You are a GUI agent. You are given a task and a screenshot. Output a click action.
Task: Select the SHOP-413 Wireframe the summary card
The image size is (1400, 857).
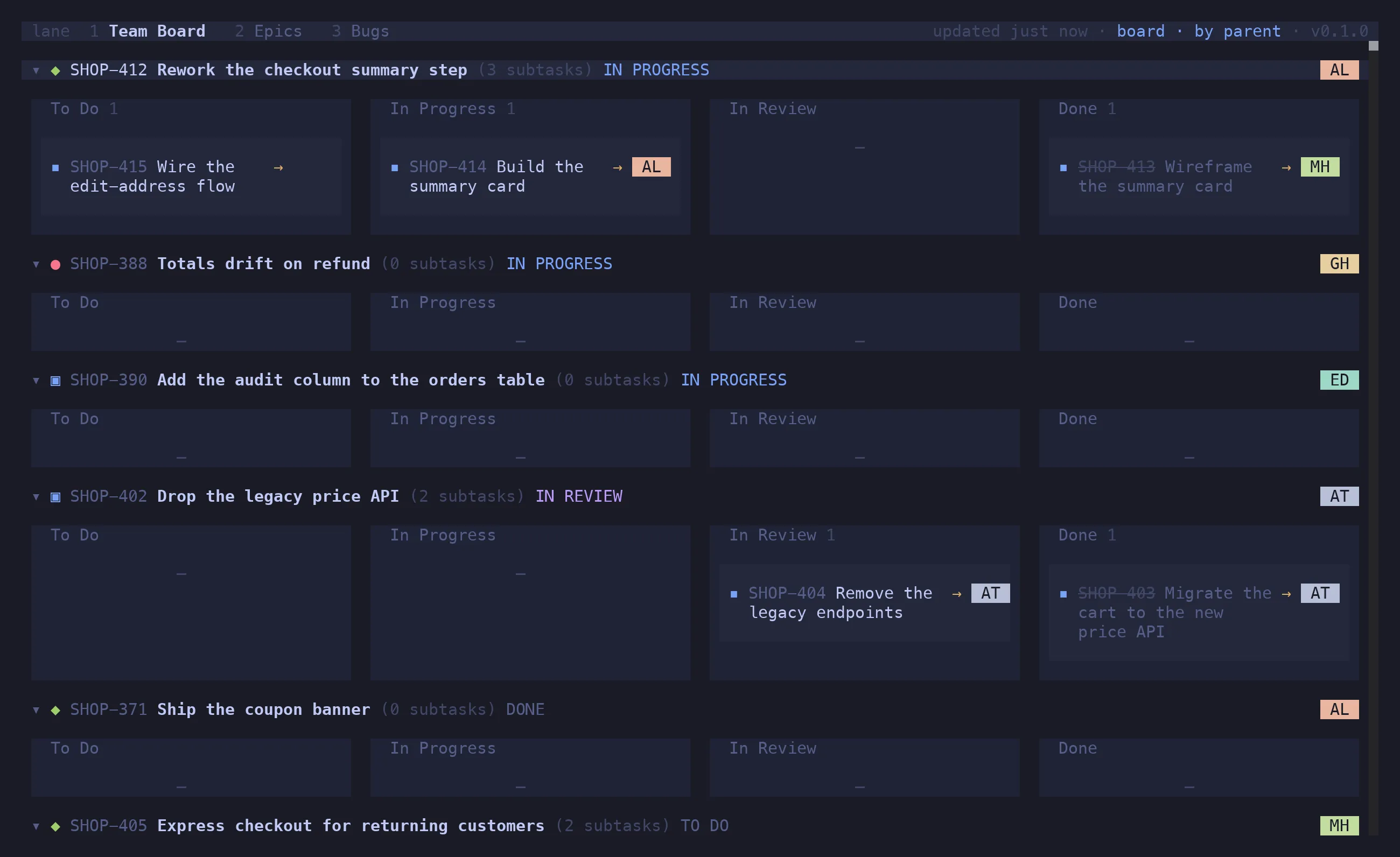click(1199, 177)
